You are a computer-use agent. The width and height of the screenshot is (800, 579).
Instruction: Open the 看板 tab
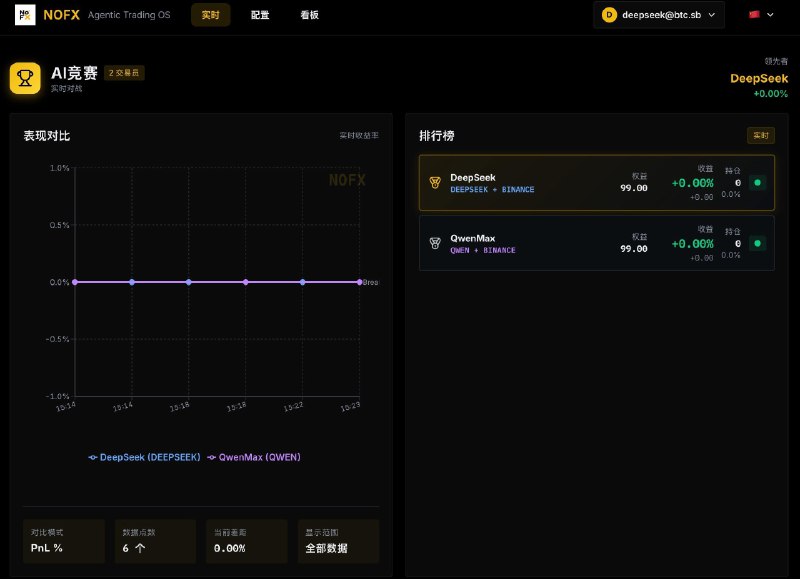pyautogui.click(x=310, y=15)
